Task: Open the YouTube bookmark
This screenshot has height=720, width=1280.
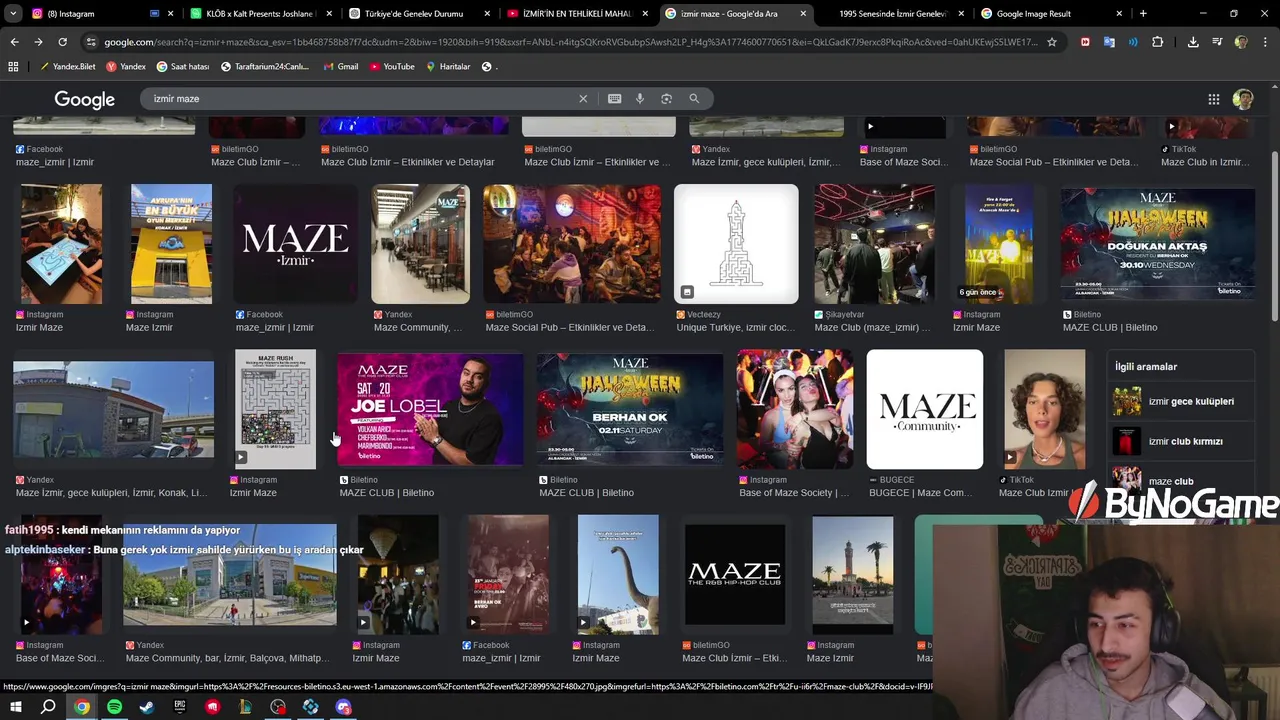Action: (392, 66)
